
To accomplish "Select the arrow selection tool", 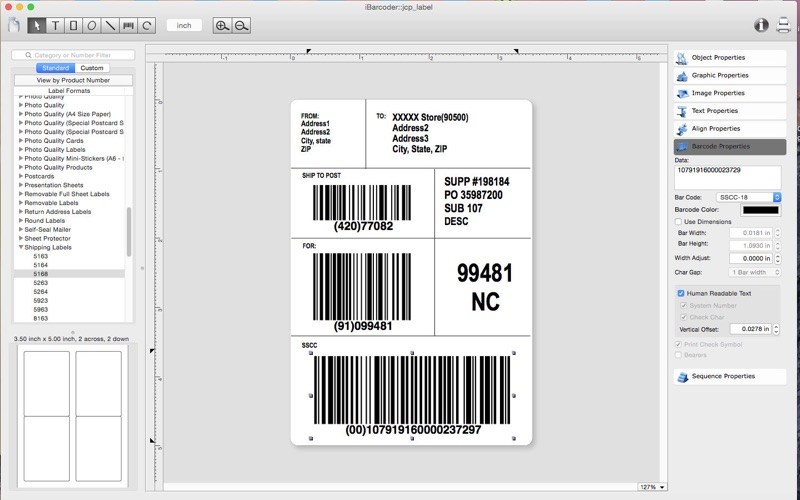I will point(37,25).
